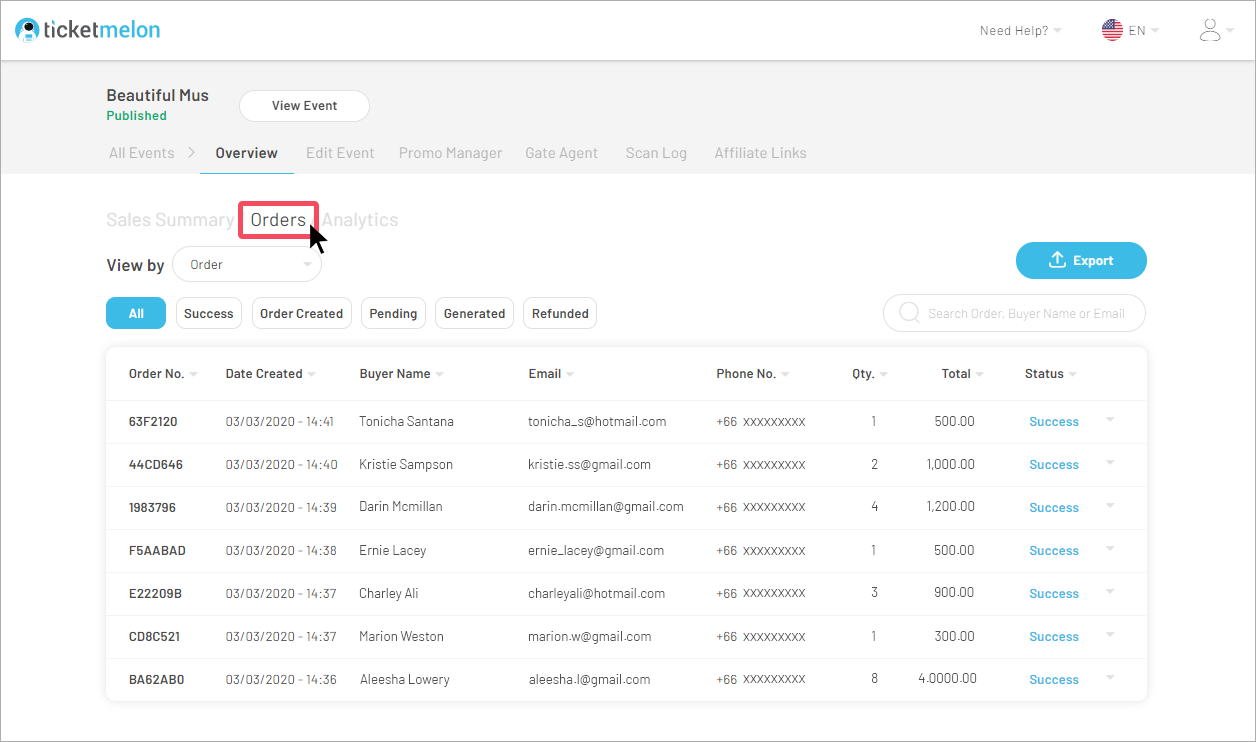The height and width of the screenshot is (742, 1256).
Task: Click the search magnifier icon
Action: click(x=910, y=313)
